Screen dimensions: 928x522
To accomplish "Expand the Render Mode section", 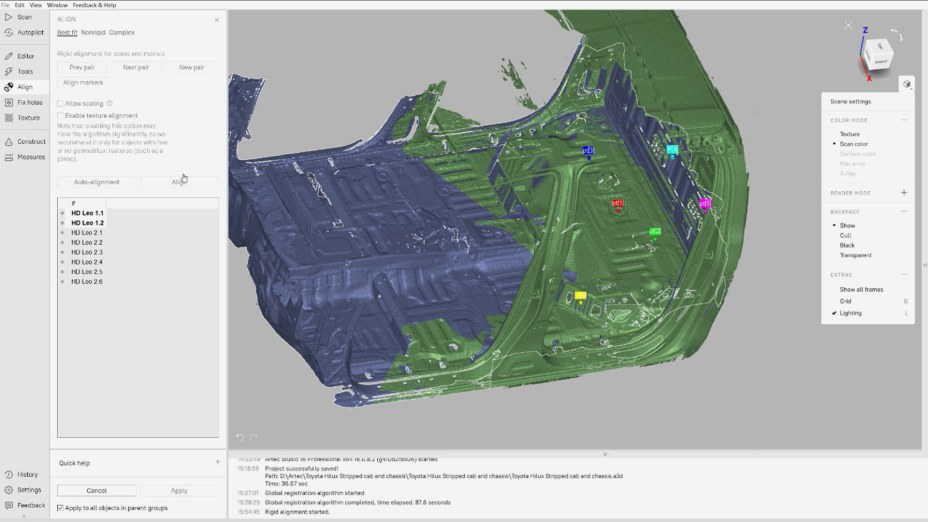I will (x=904, y=193).
